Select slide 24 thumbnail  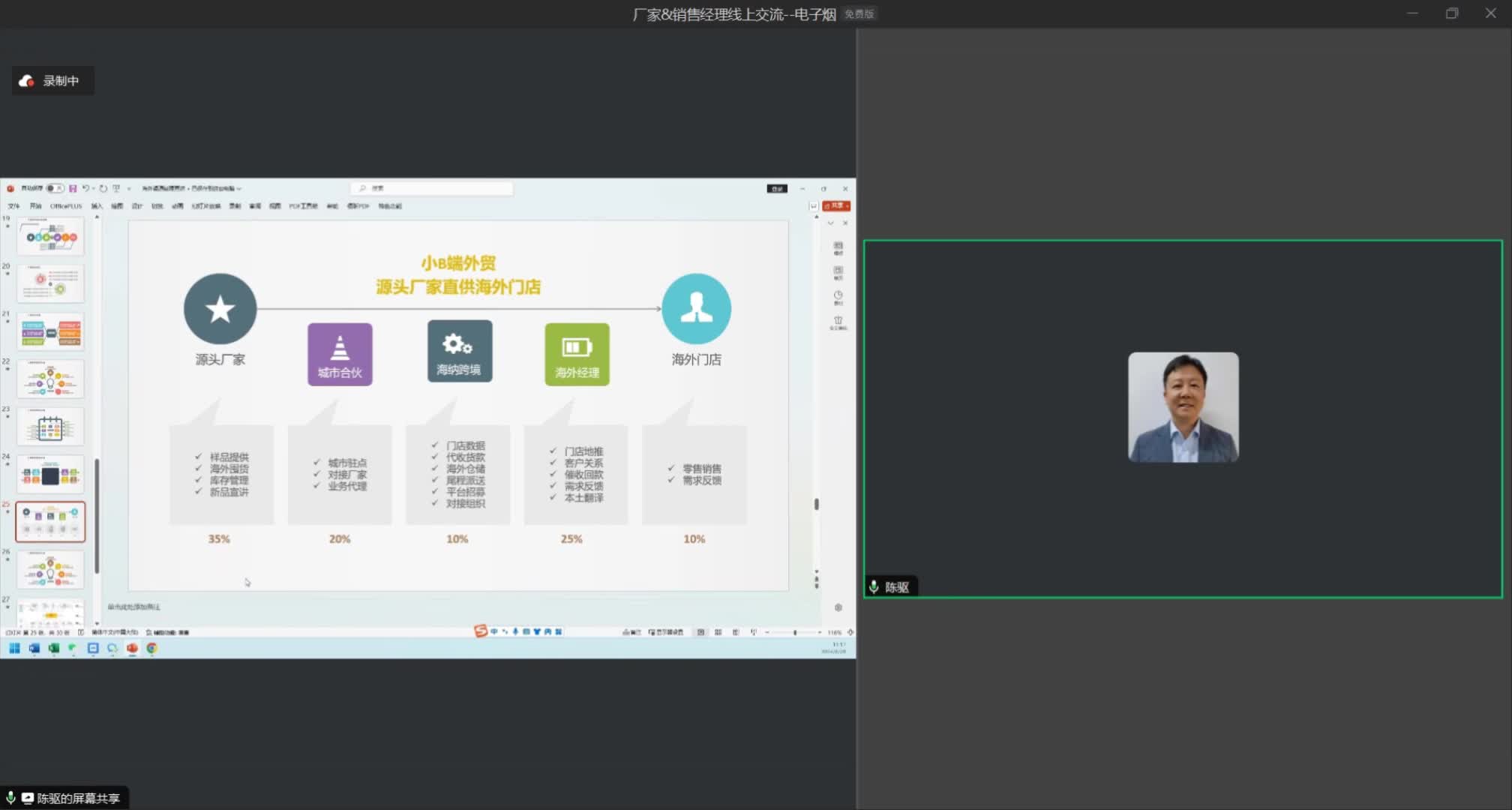[50, 475]
